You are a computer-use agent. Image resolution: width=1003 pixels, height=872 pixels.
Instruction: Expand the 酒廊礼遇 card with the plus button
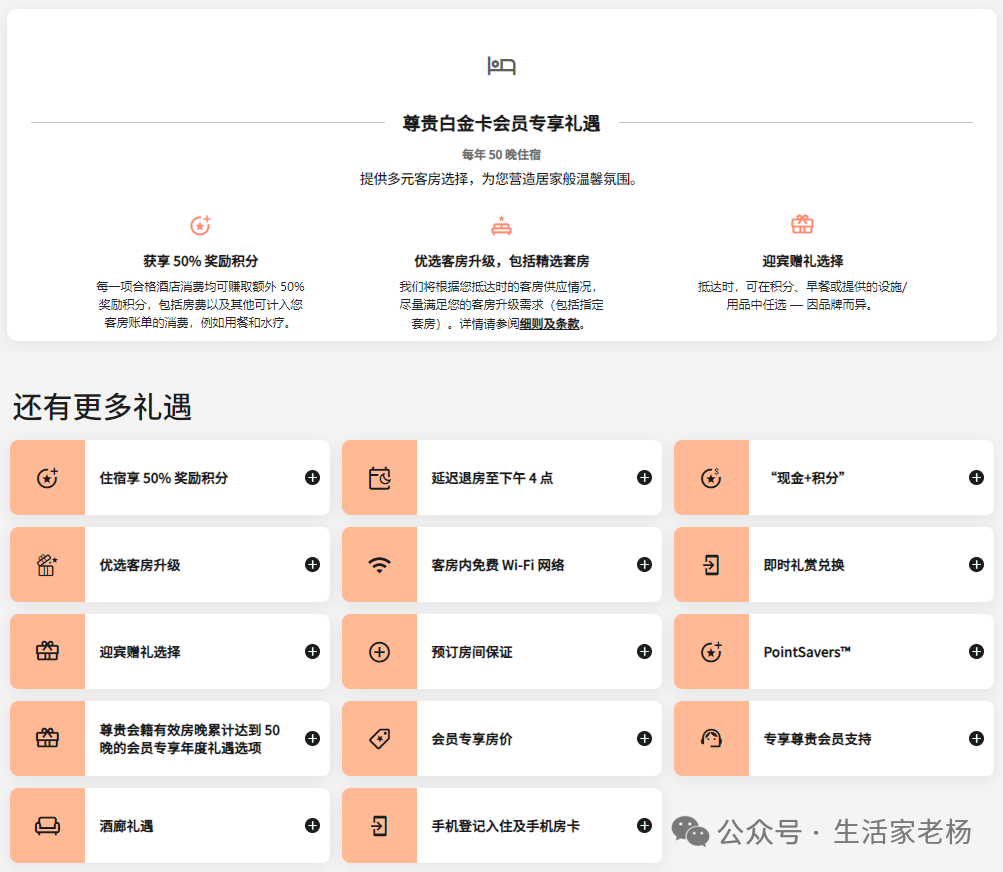pyautogui.click(x=311, y=825)
